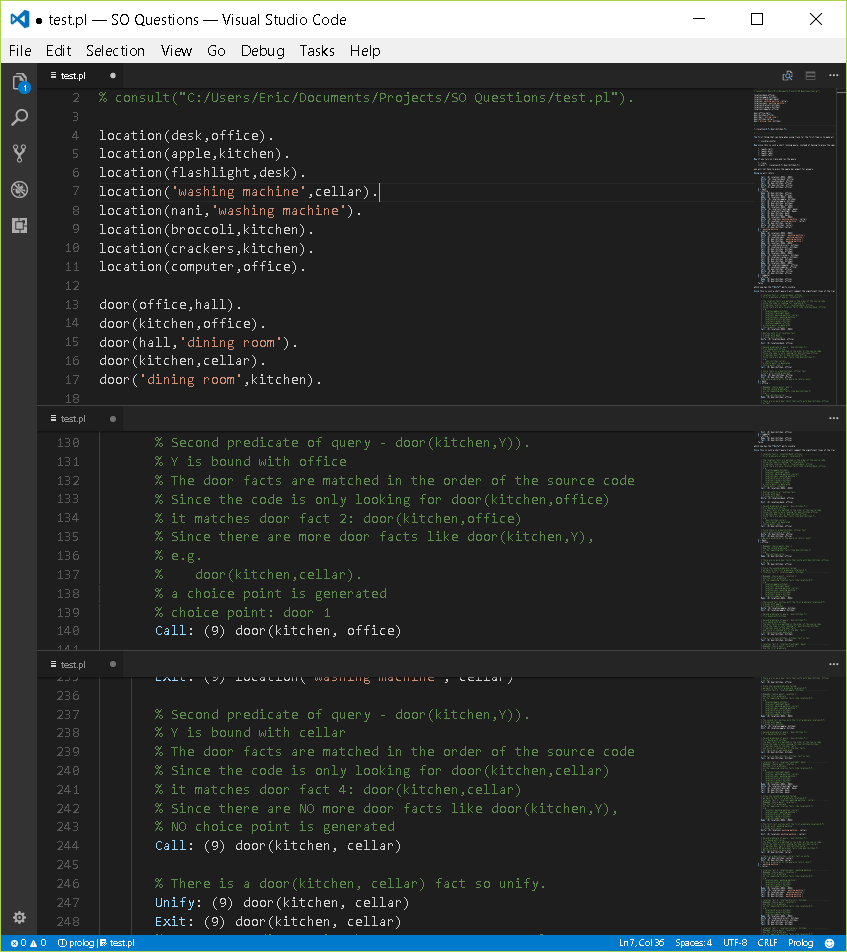Screen dimensions: 847x952
Task: Click comment '% a choice point is generated'
Action: click(271, 593)
